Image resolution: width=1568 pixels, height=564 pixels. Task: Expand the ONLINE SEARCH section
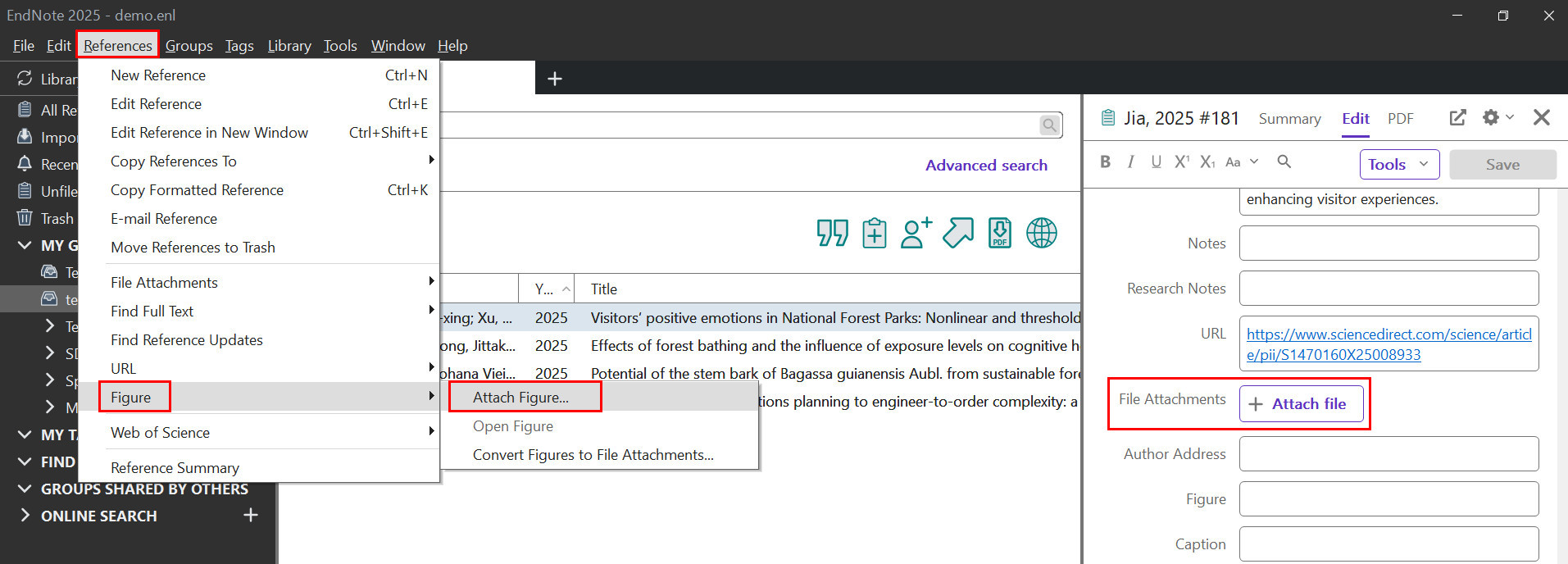pos(25,516)
